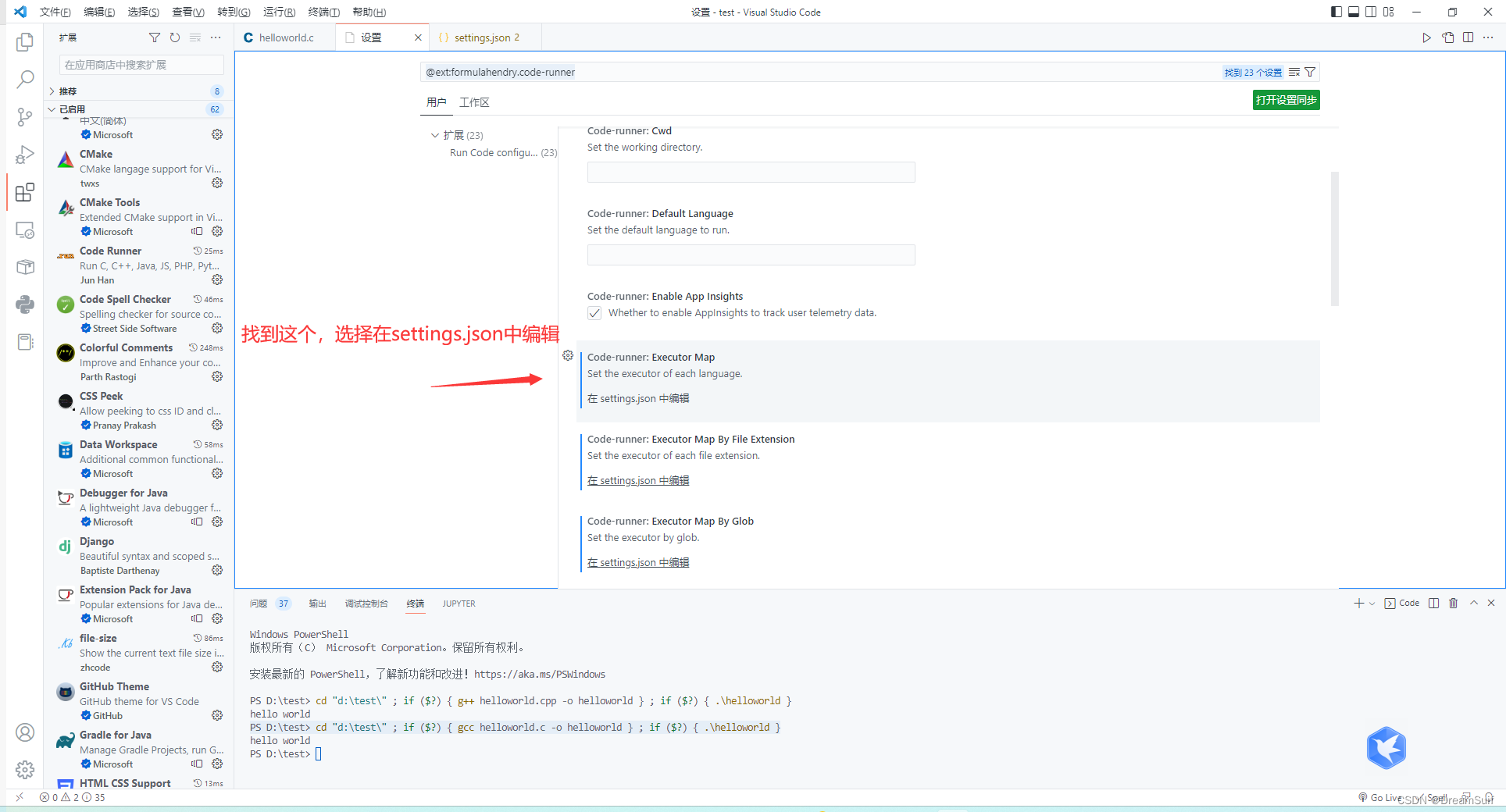
Task: Click the extensions marketplace search box
Action: click(141, 65)
